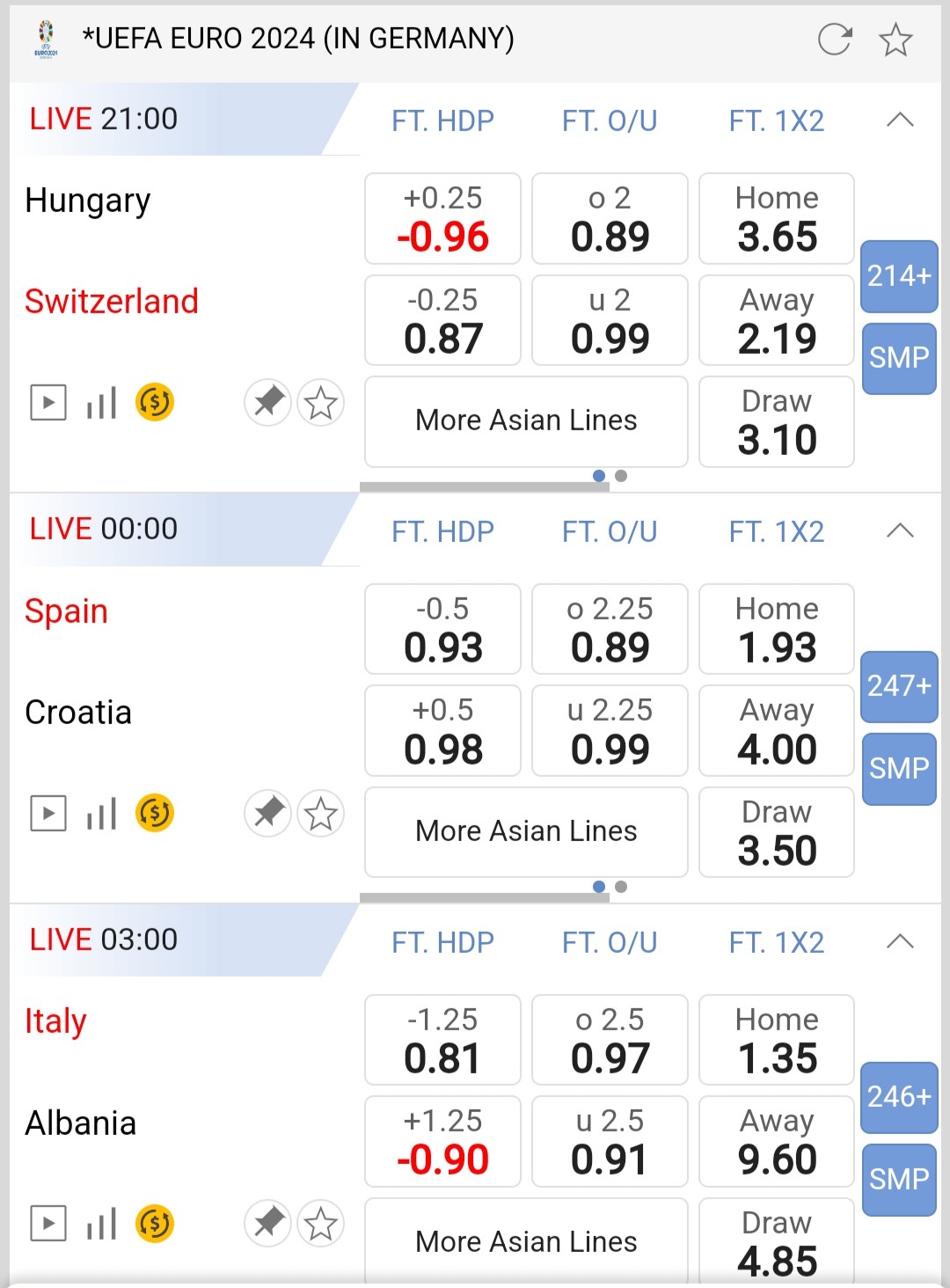Open statistics chart for Italy vs Albania
The width and height of the screenshot is (950, 1288).
coord(101,1224)
